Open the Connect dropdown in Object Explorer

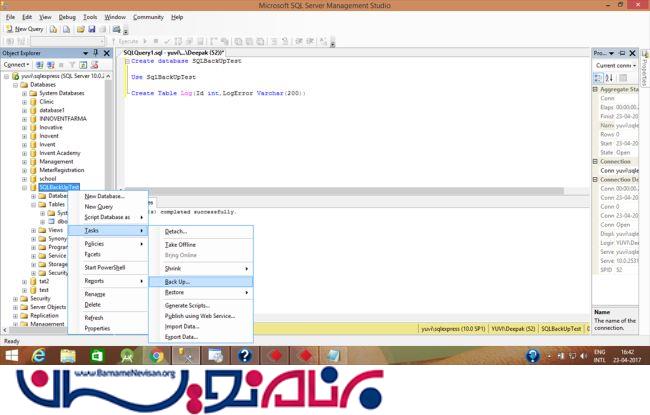16,64
